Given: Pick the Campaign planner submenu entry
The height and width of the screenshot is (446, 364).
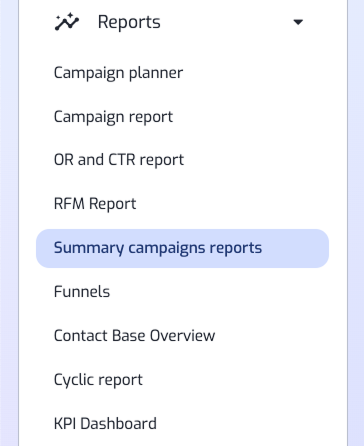Looking at the screenshot, I should coord(118,73).
